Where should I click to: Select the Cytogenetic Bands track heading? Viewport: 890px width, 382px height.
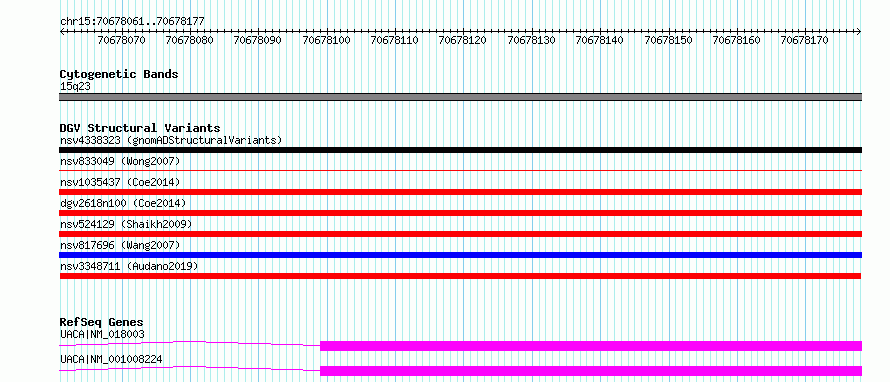(x=119, y=74)
